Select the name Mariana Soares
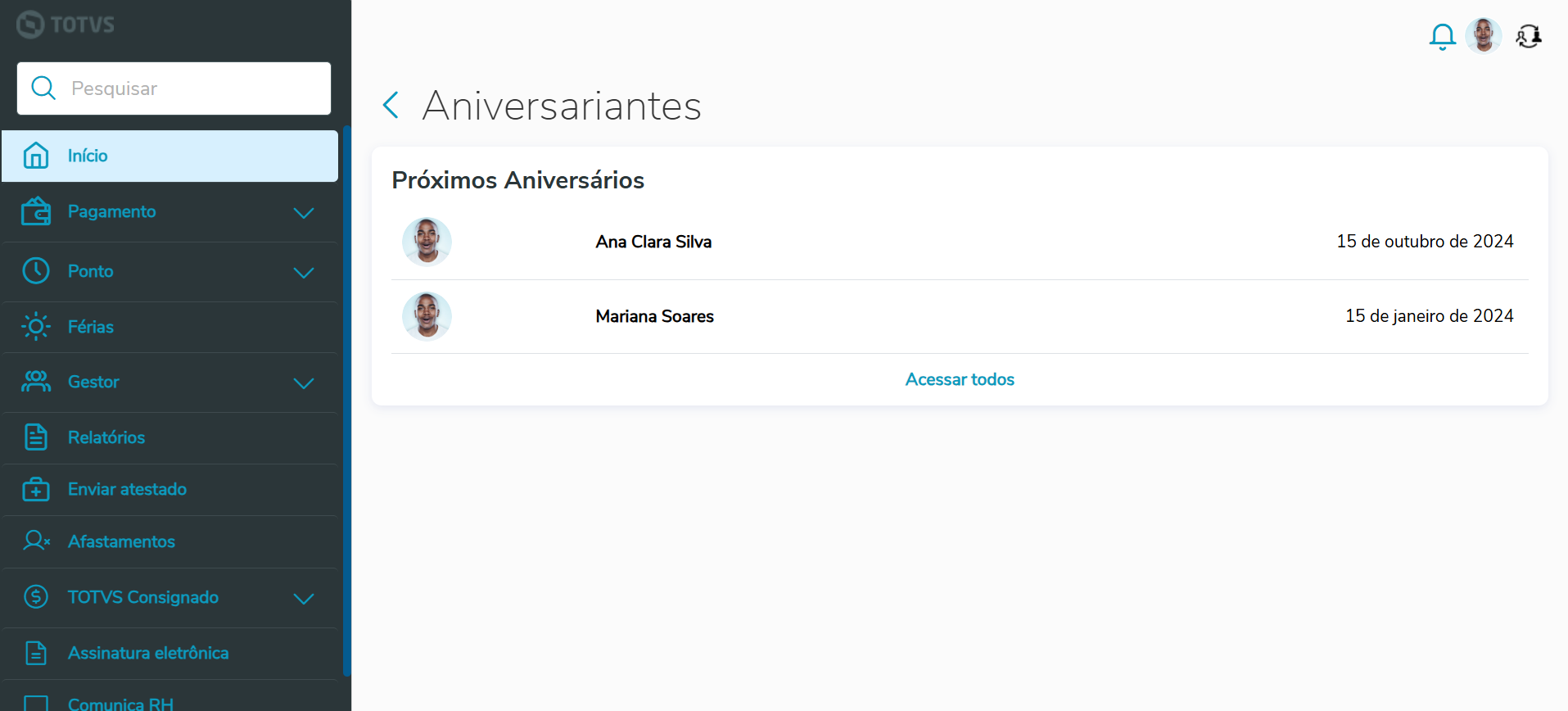Image resolution: width=1568 pixels, height=711 pixels. tap(655, 316)
